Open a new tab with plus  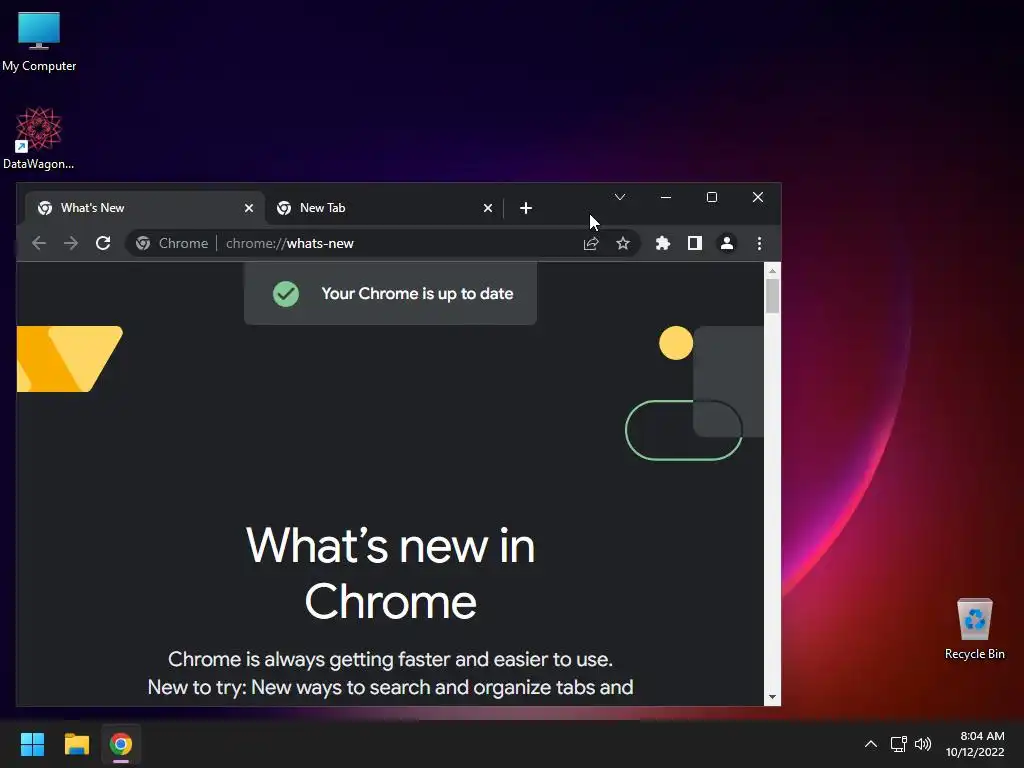[x=526, y=208]
